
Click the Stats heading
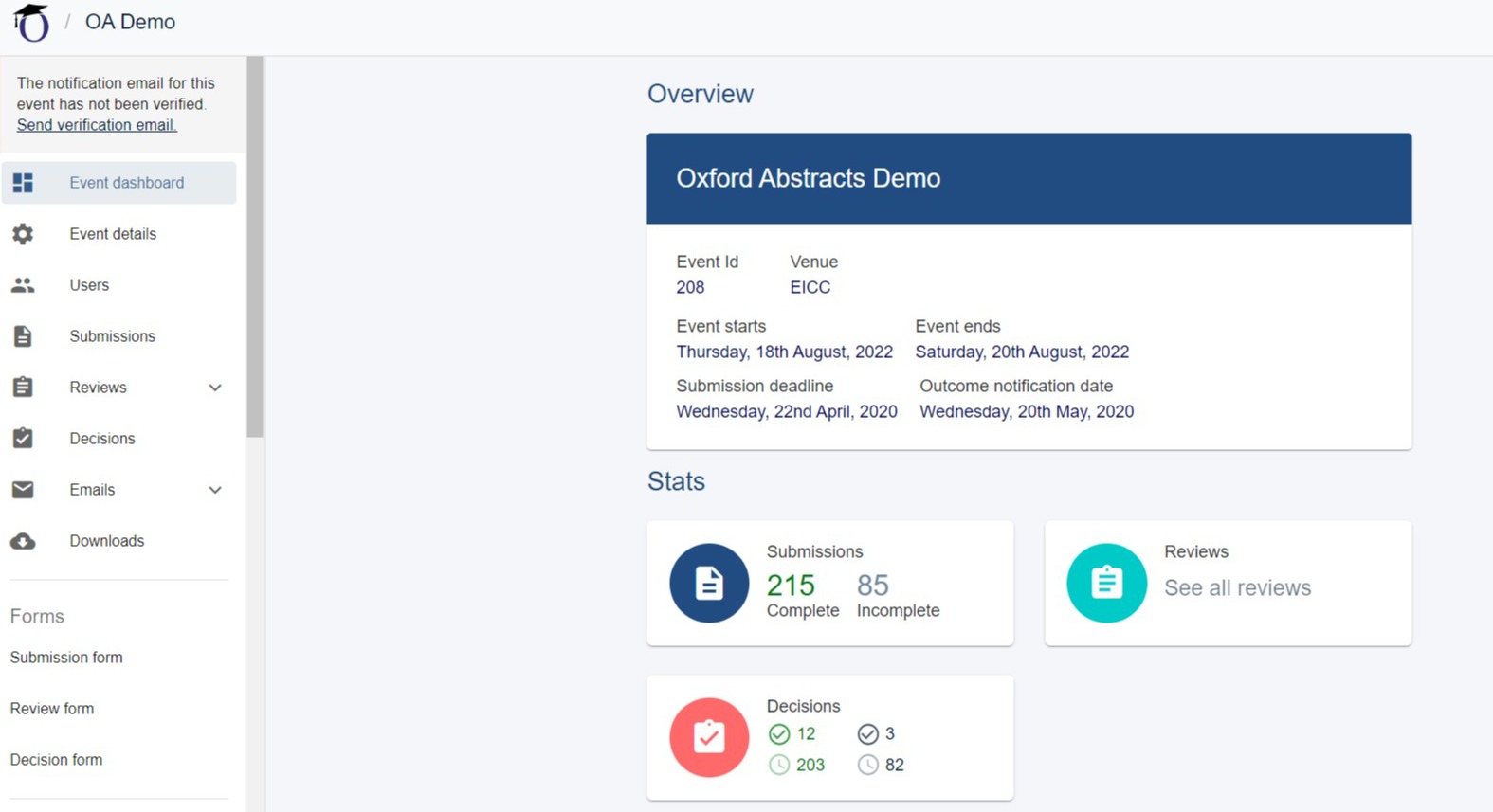click(x=676, y=481)
